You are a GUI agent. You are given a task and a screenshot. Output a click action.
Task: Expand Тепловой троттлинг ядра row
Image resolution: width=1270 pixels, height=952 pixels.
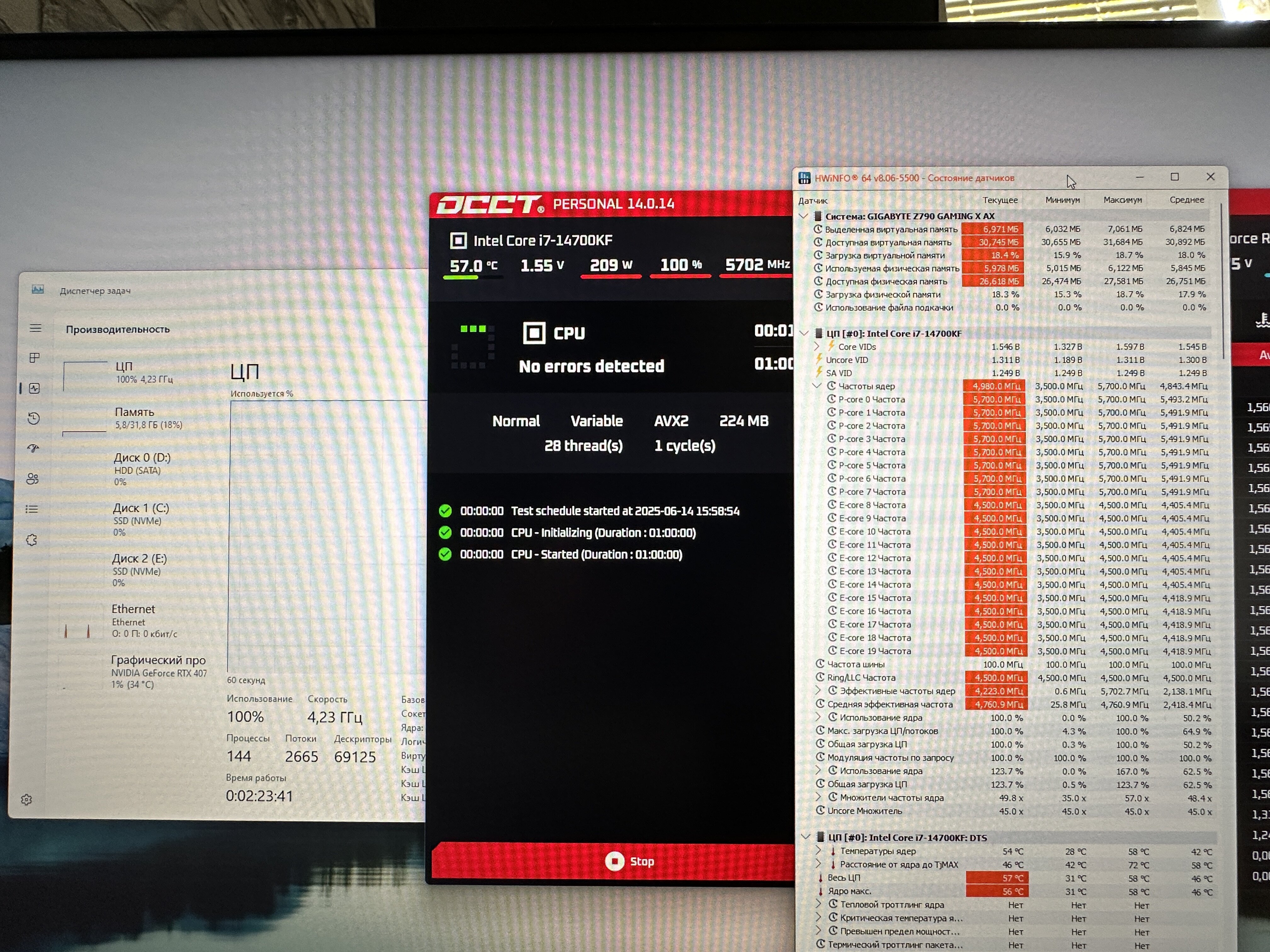[x=819, y=904]
